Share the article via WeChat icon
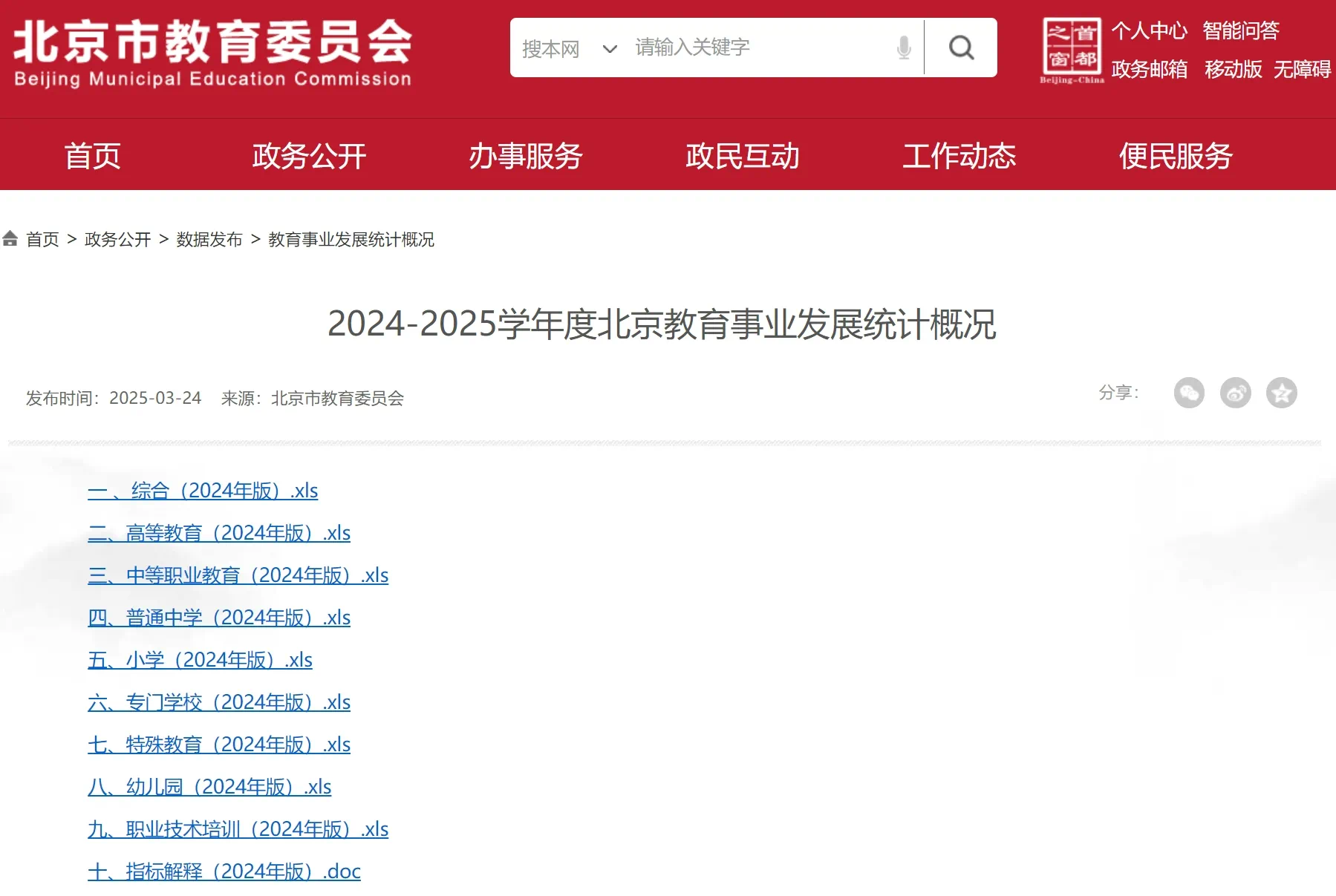Screen dimensions: 1336x896 coord(1190,393)
